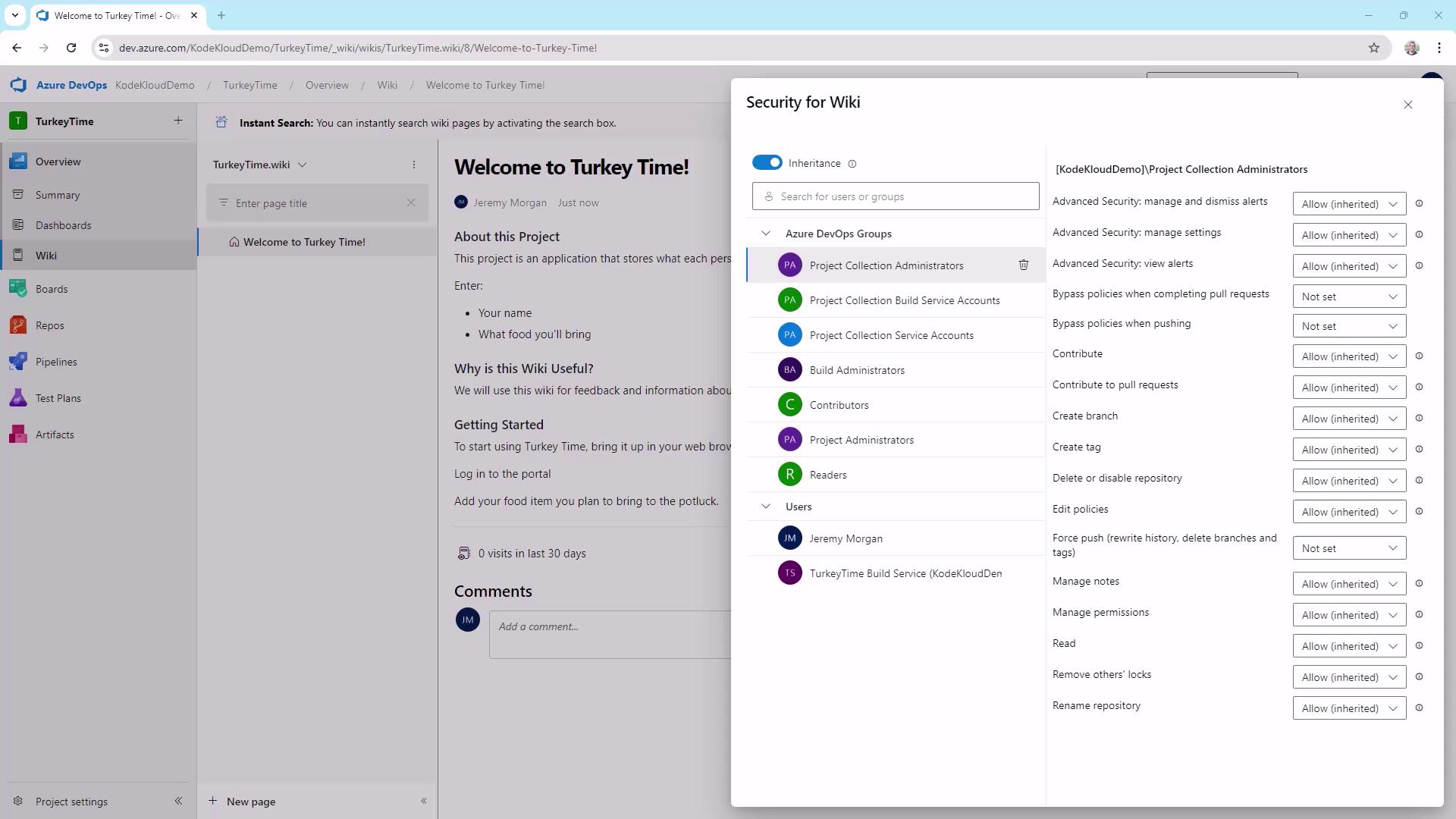
Task: Go to Pipelines in the sidebar
Action: coord(56,362)
